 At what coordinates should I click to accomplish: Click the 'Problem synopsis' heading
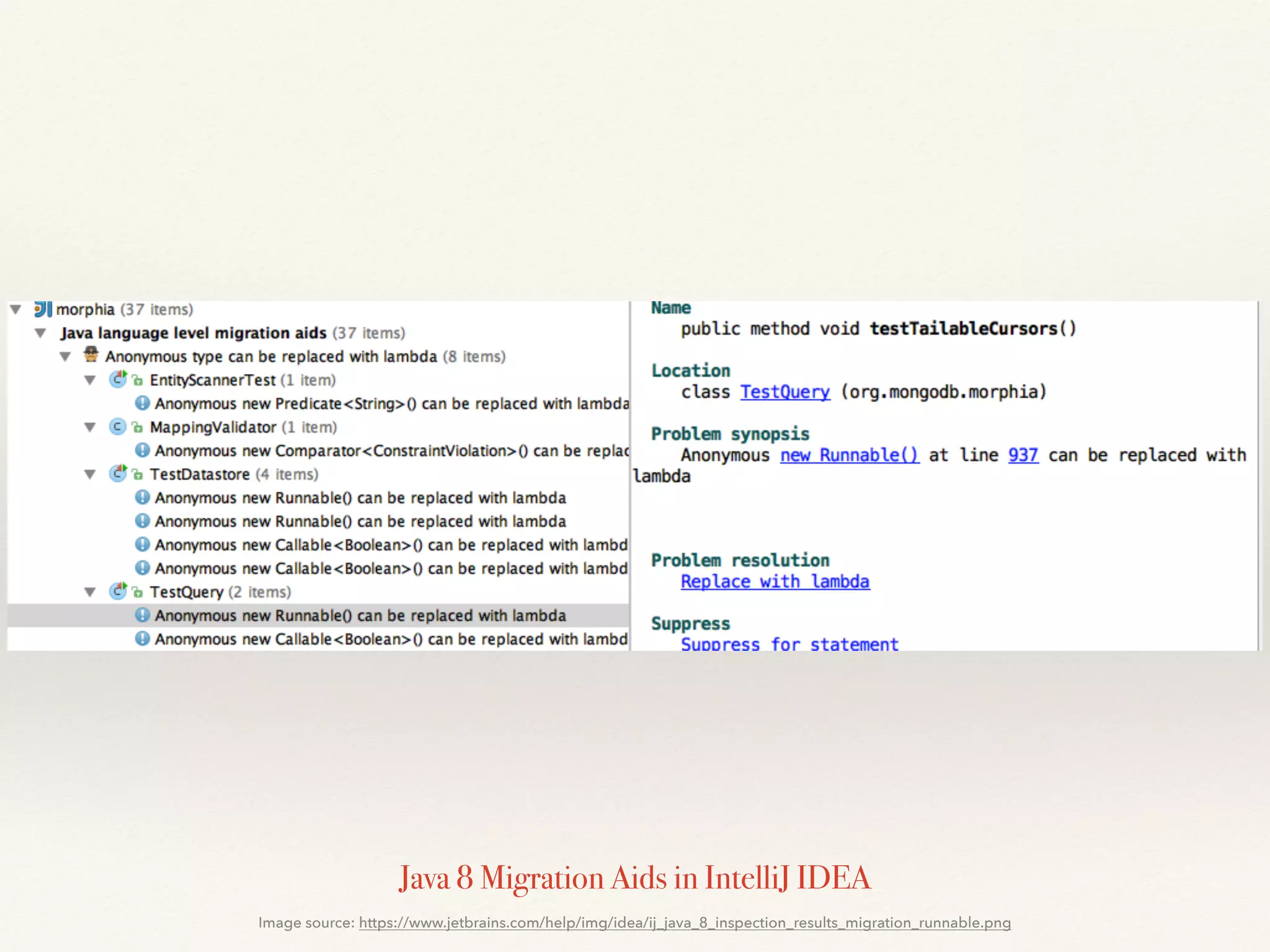point(730,434)
